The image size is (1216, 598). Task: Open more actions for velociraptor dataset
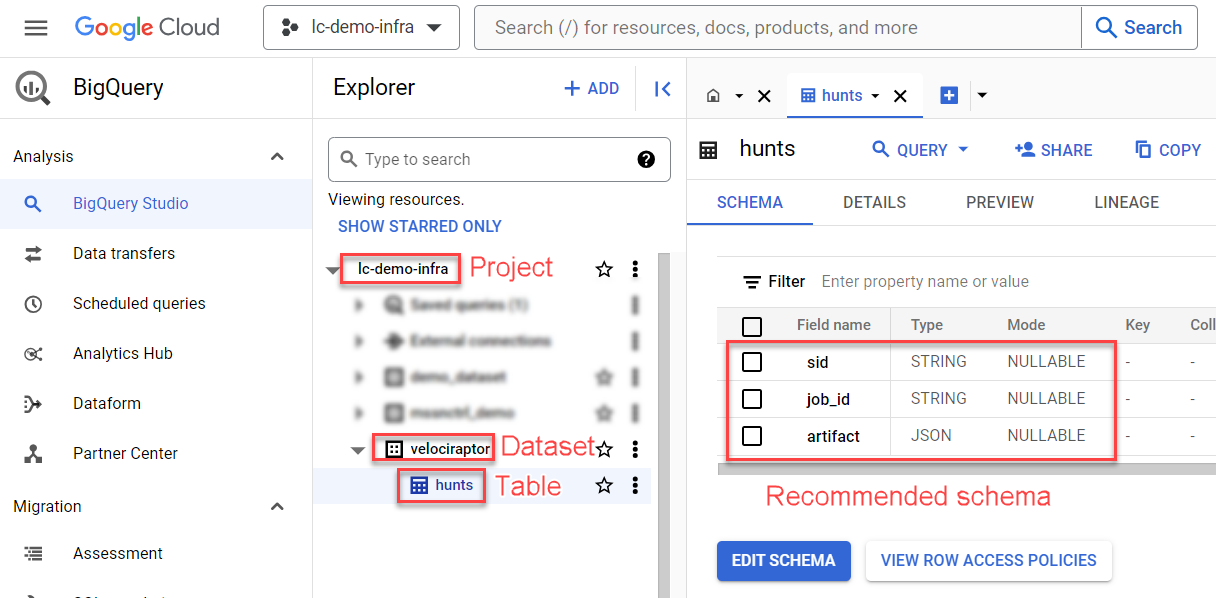pyautogui.click(x=635, y=449)
